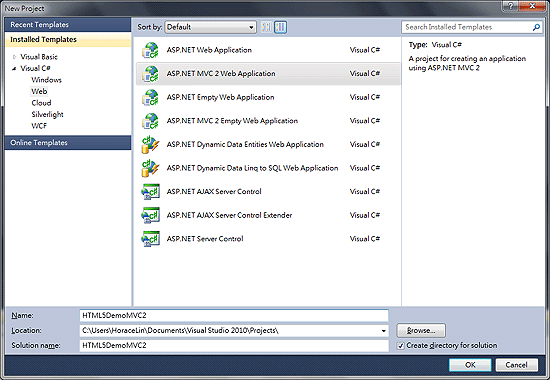Select 'ASP.NET MVC 2 Empty Web Application' text
Image resolution: width=550 pixels, height=380 pixels.
point(232,121)
